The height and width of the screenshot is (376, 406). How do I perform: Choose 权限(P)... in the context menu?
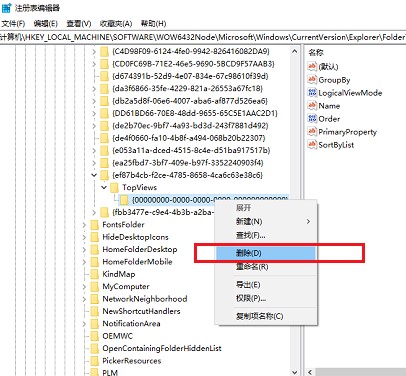click(x=266, y=298)
